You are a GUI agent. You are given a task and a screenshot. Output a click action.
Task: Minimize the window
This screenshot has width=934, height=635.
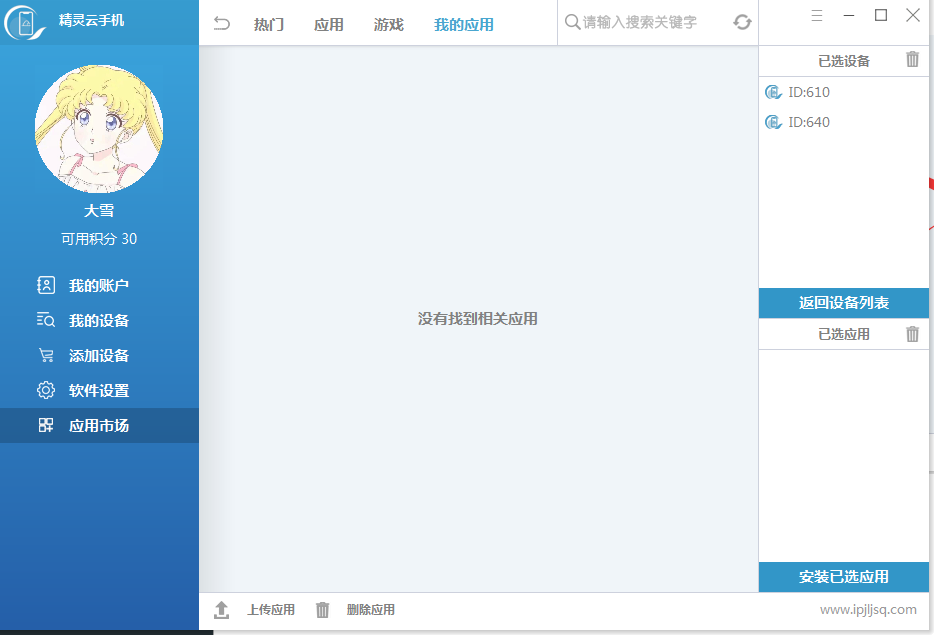[x=849, y=15]
